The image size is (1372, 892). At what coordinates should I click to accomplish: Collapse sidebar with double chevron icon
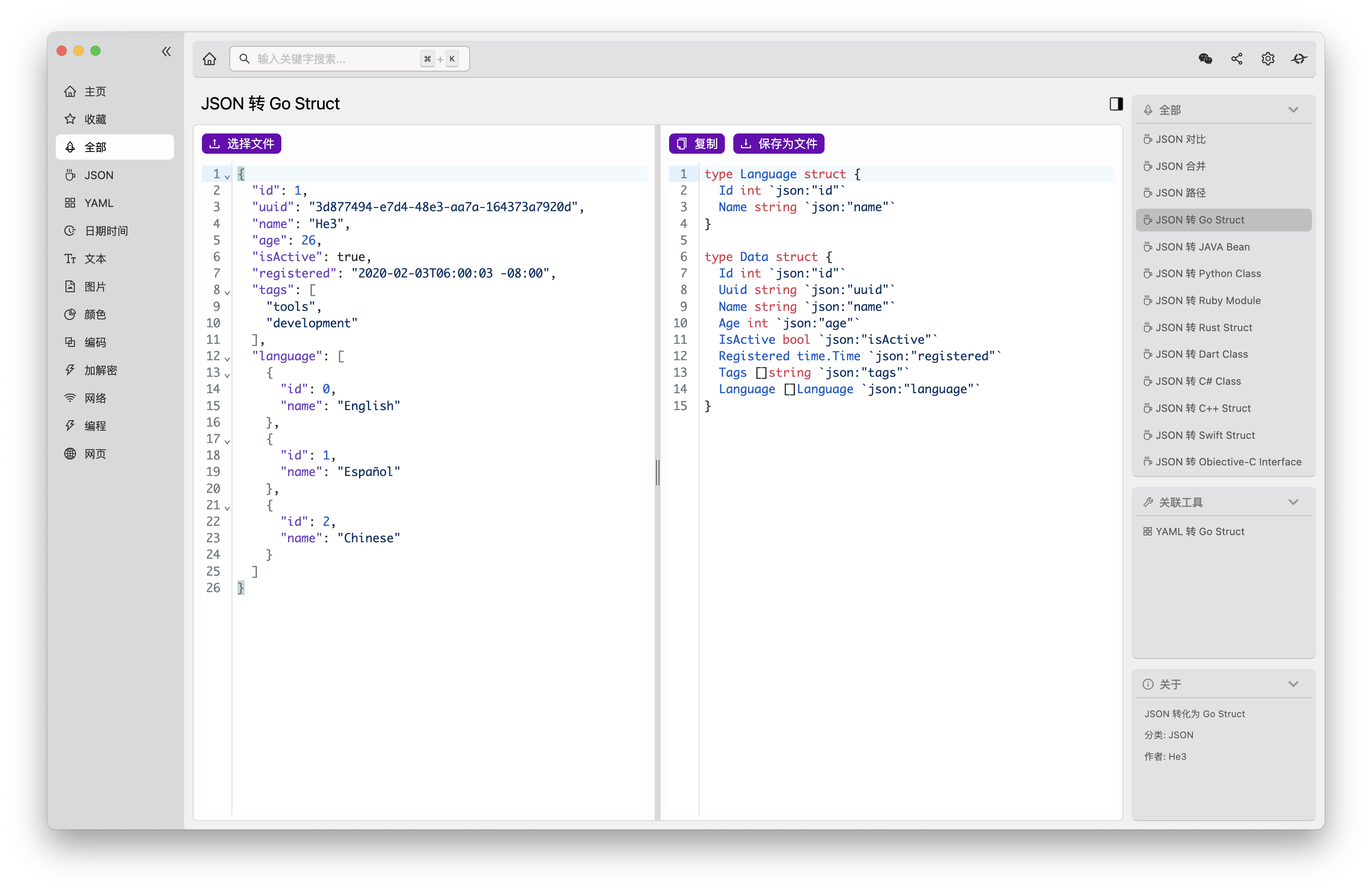point(166,52)
